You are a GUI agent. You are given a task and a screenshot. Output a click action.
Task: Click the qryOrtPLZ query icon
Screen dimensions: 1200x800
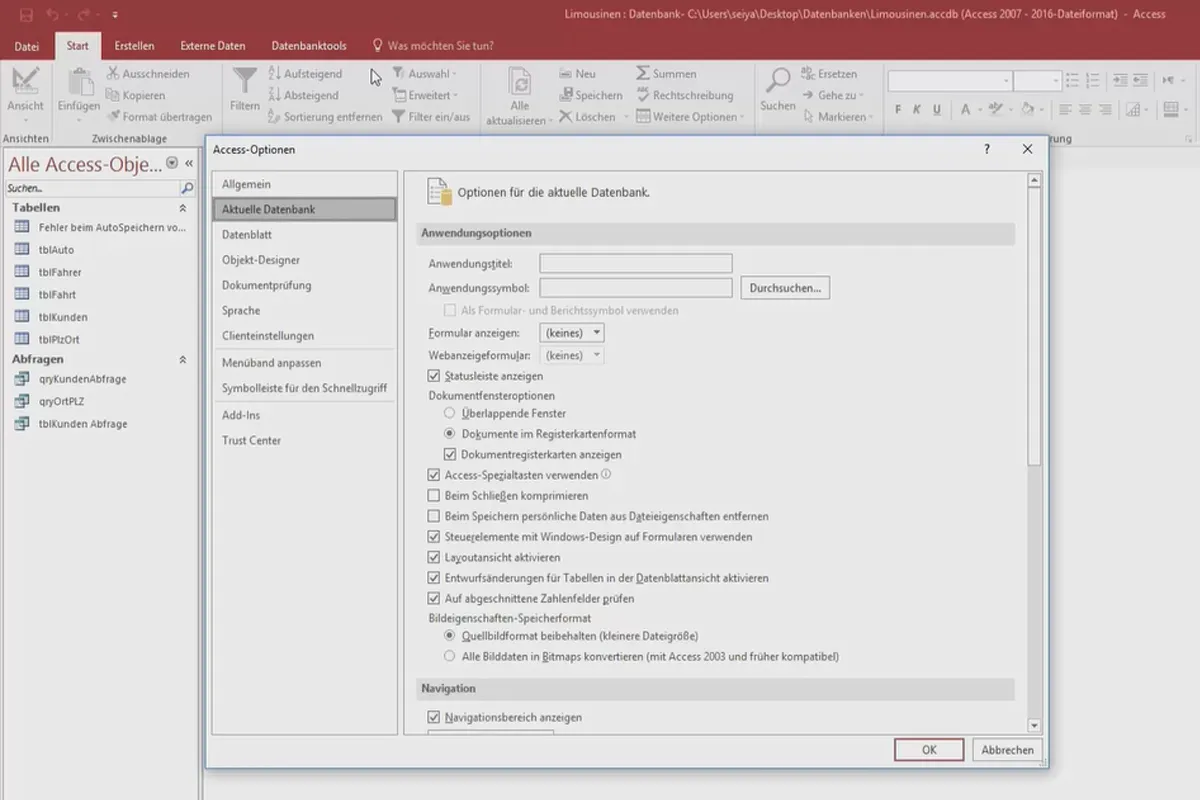click(x=22, y=401)
